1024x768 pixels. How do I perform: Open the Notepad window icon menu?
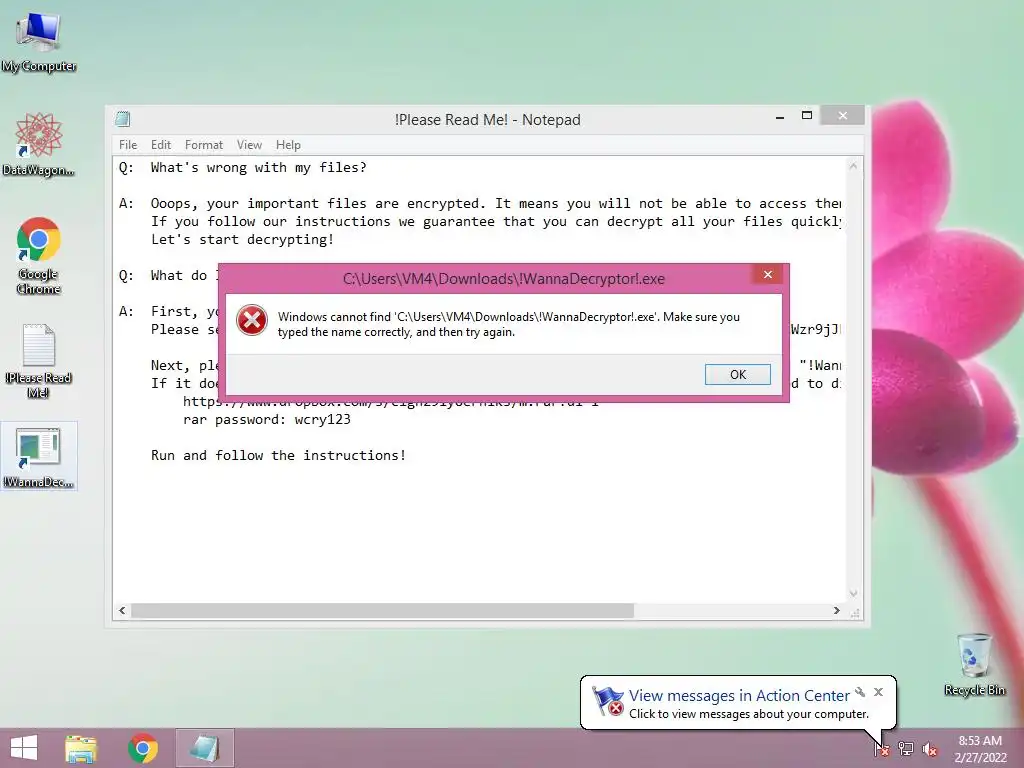click(123, 119)
